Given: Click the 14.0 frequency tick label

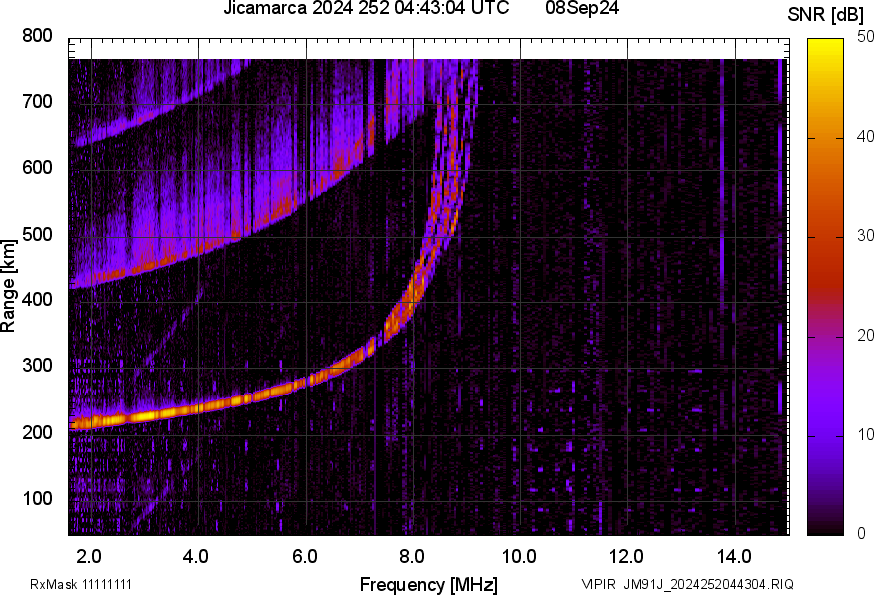Looking at the screenshot, I should (734, 555).
